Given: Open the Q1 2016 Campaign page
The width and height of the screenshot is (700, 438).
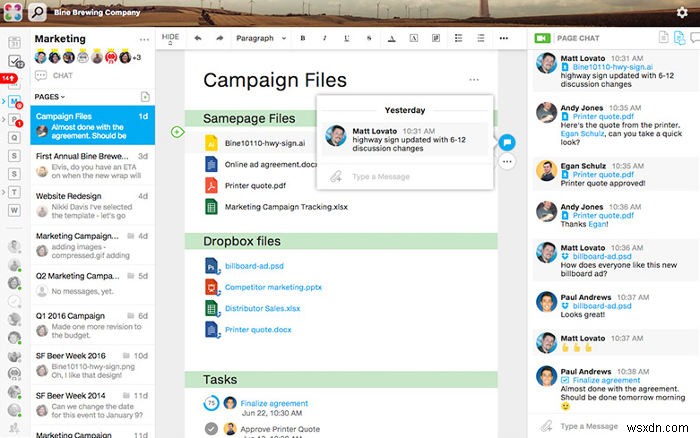Looking at the screenshot, I should click(x=92, y=325).
